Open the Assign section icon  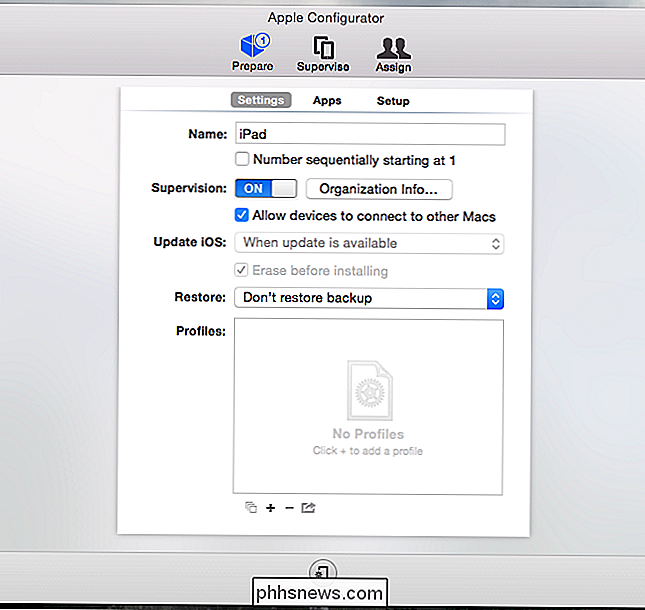[x=393, y=55]
